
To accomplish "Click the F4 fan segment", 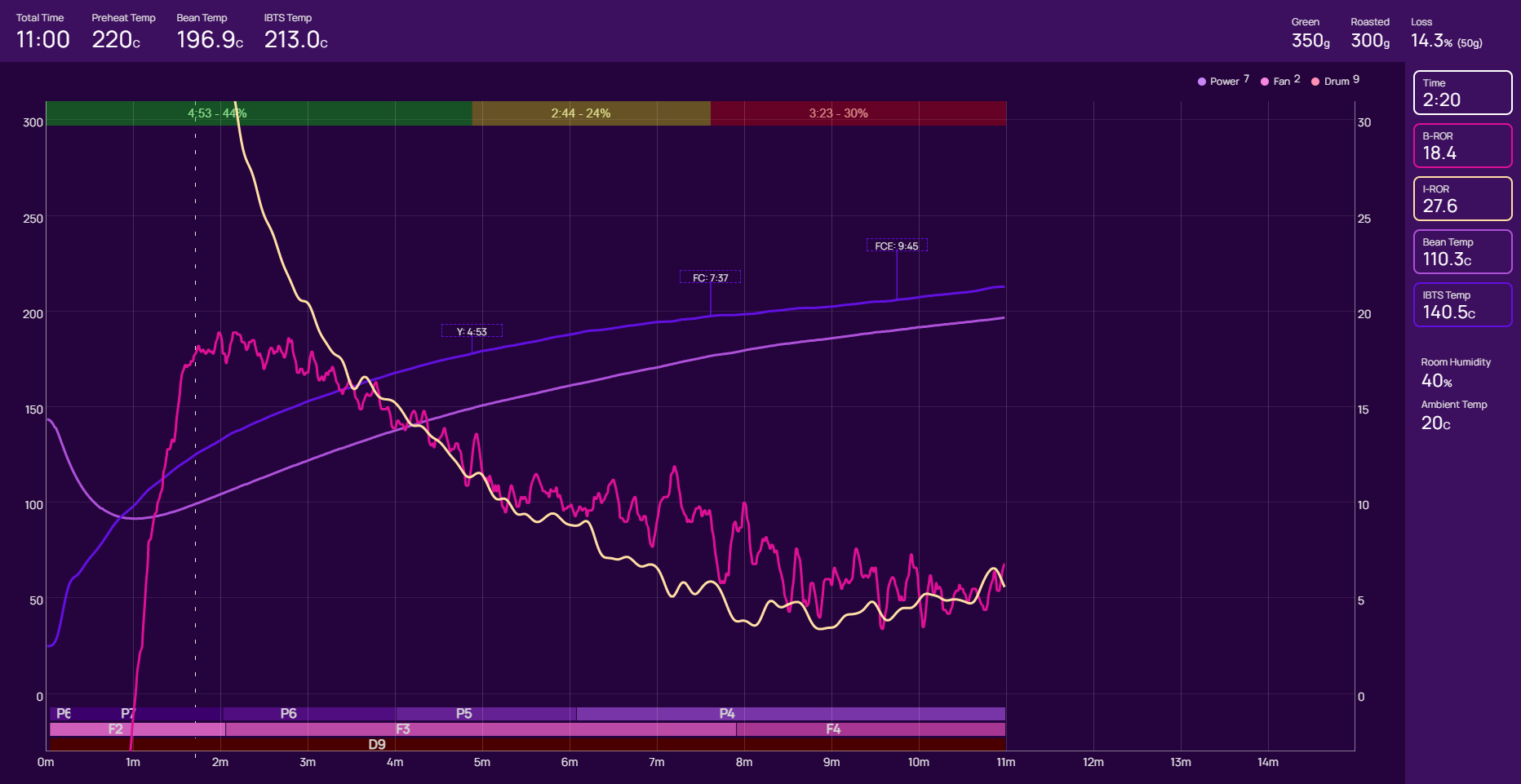I will 870,729.
